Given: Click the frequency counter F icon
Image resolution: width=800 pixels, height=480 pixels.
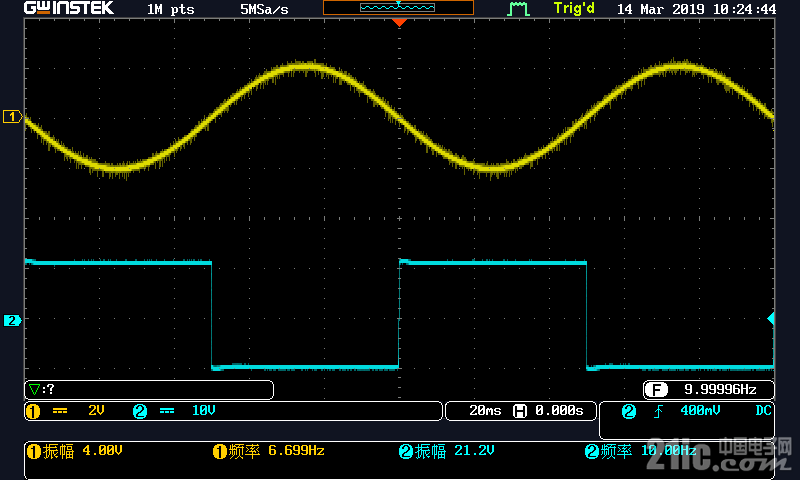Looking at the screenshot, I should 656,390.
